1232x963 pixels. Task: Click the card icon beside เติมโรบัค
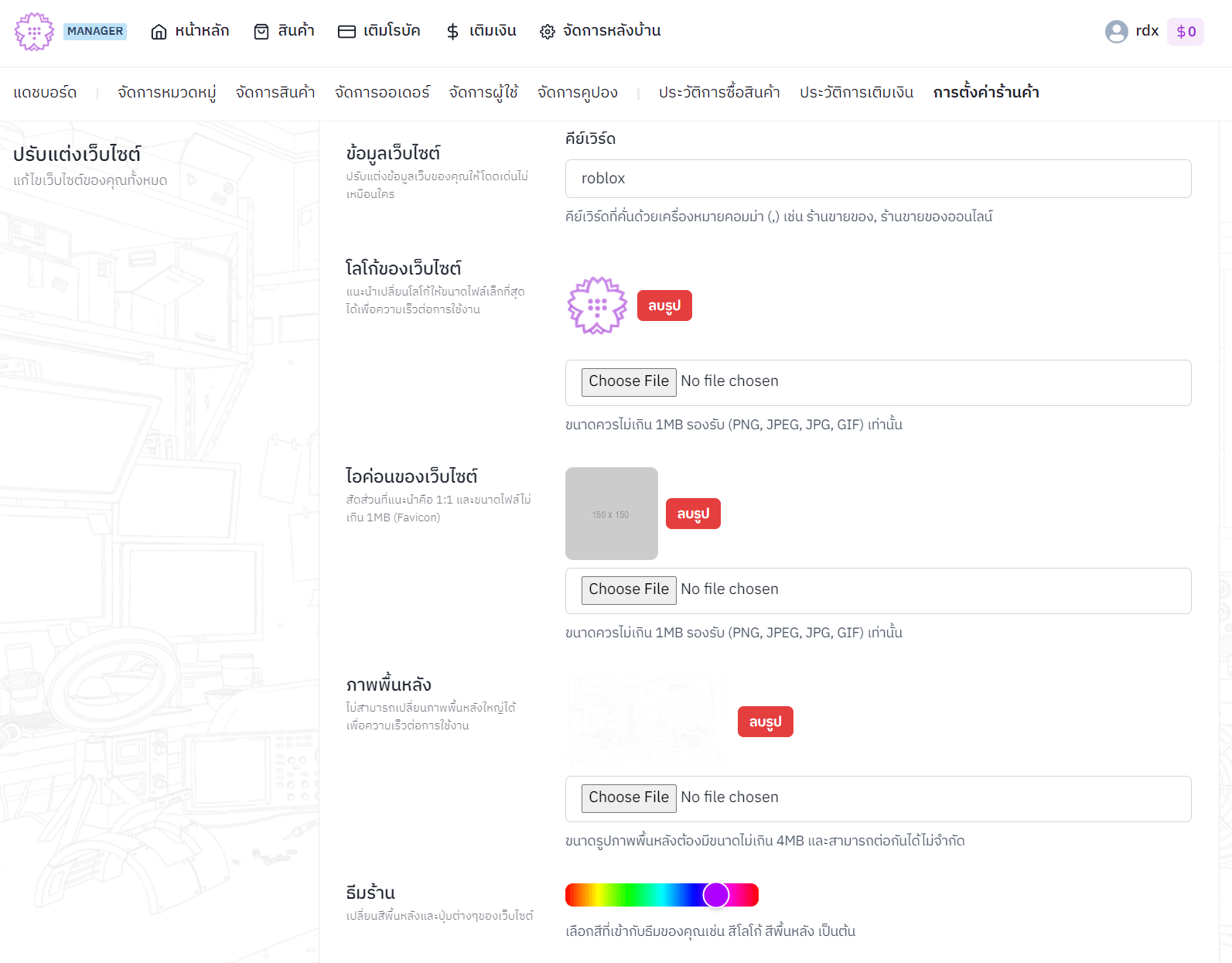(x=346, y=32)
